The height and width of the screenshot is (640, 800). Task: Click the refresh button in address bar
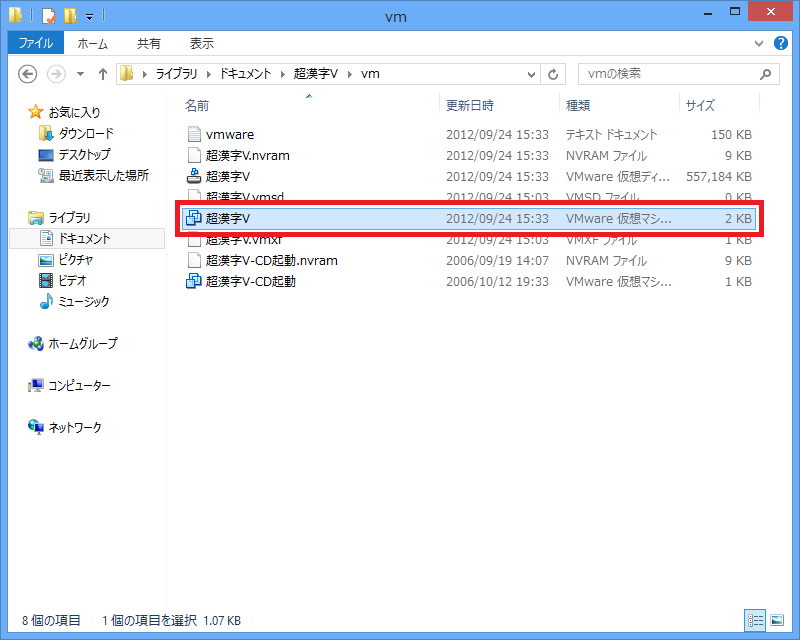pyautogui.click(x=554, y=74)
